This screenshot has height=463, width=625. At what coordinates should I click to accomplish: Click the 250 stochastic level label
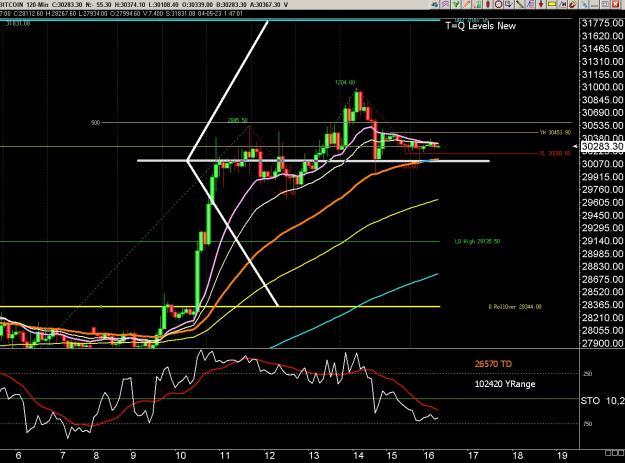pos(588,374)
